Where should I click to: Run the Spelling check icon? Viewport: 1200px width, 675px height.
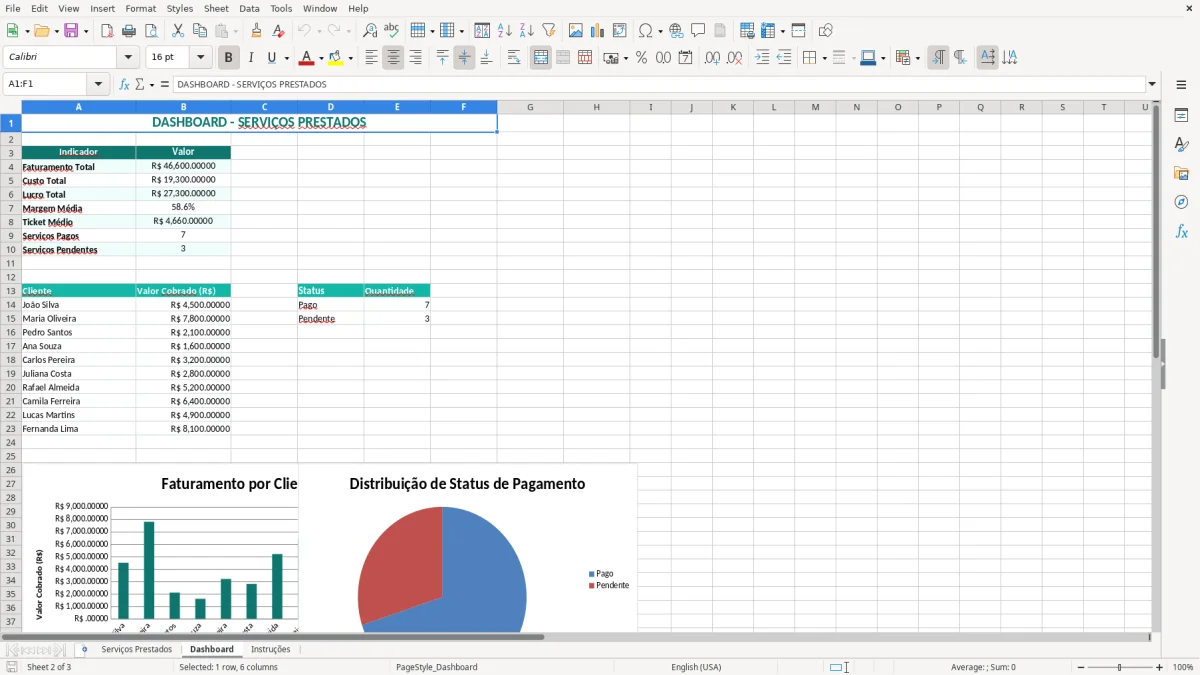tap(391, 31)
